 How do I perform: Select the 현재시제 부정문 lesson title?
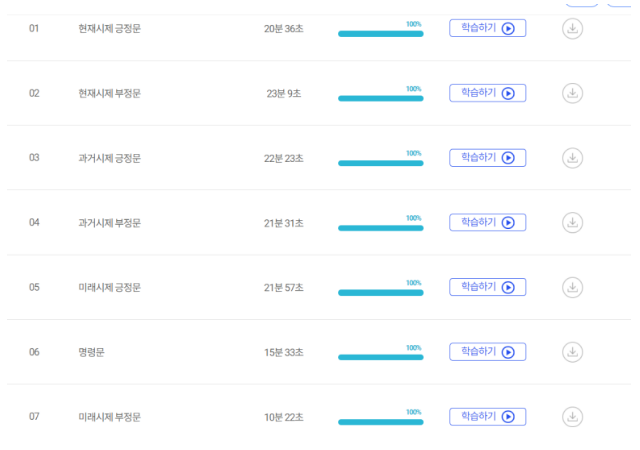(109, 94)
